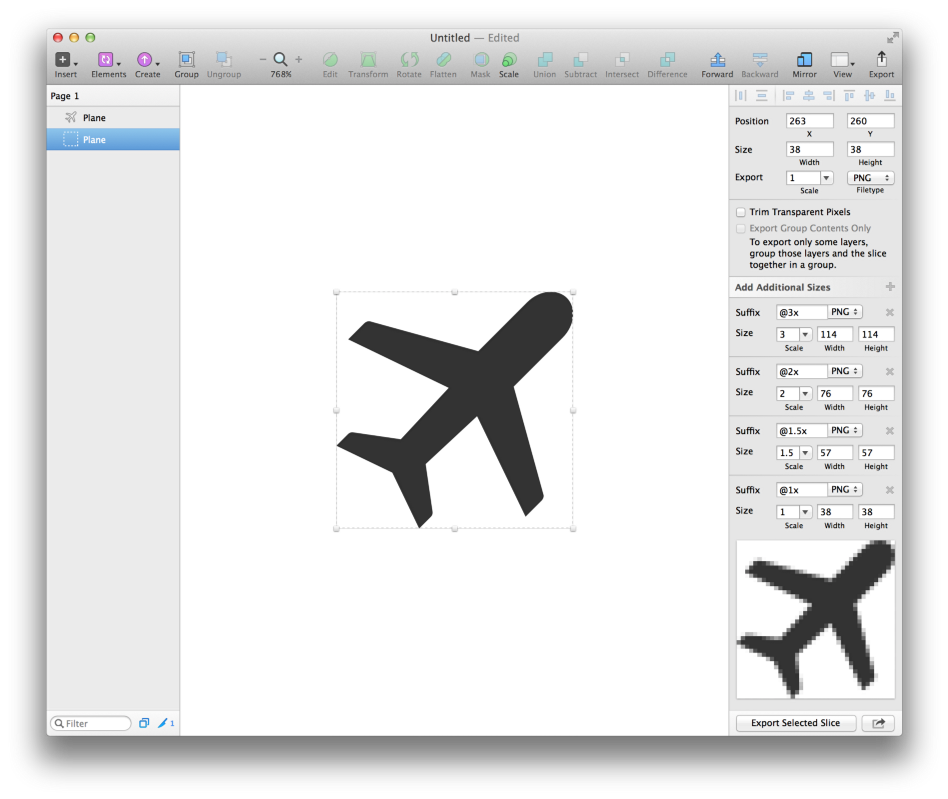948x799 pixels.
Task: Zoom in with the plus button
Action: click(299, 59)
